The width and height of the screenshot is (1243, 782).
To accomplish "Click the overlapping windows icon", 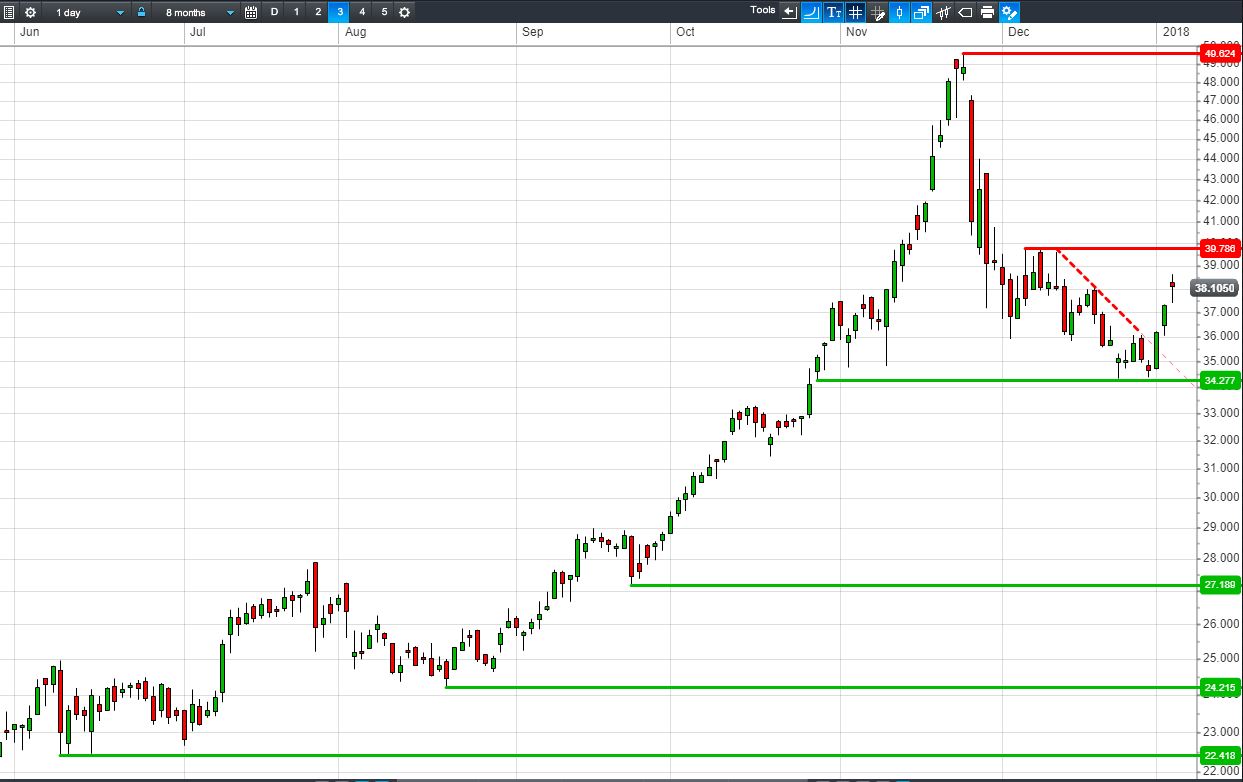I will pos(921,12).
